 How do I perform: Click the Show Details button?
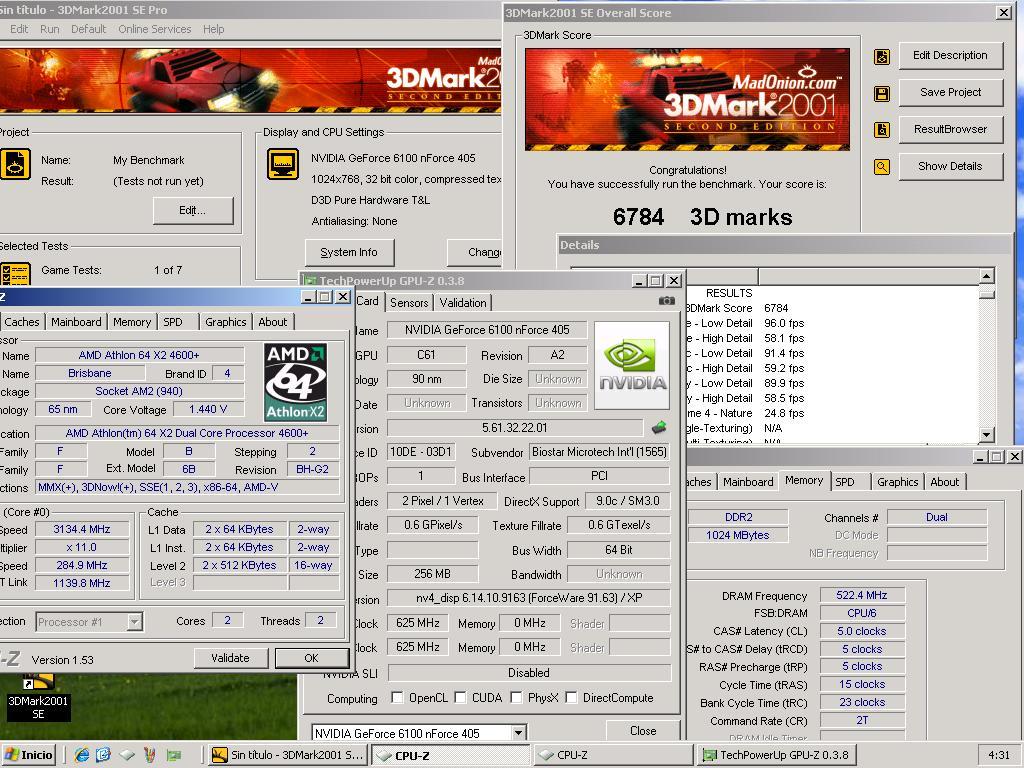pos(950,166)
